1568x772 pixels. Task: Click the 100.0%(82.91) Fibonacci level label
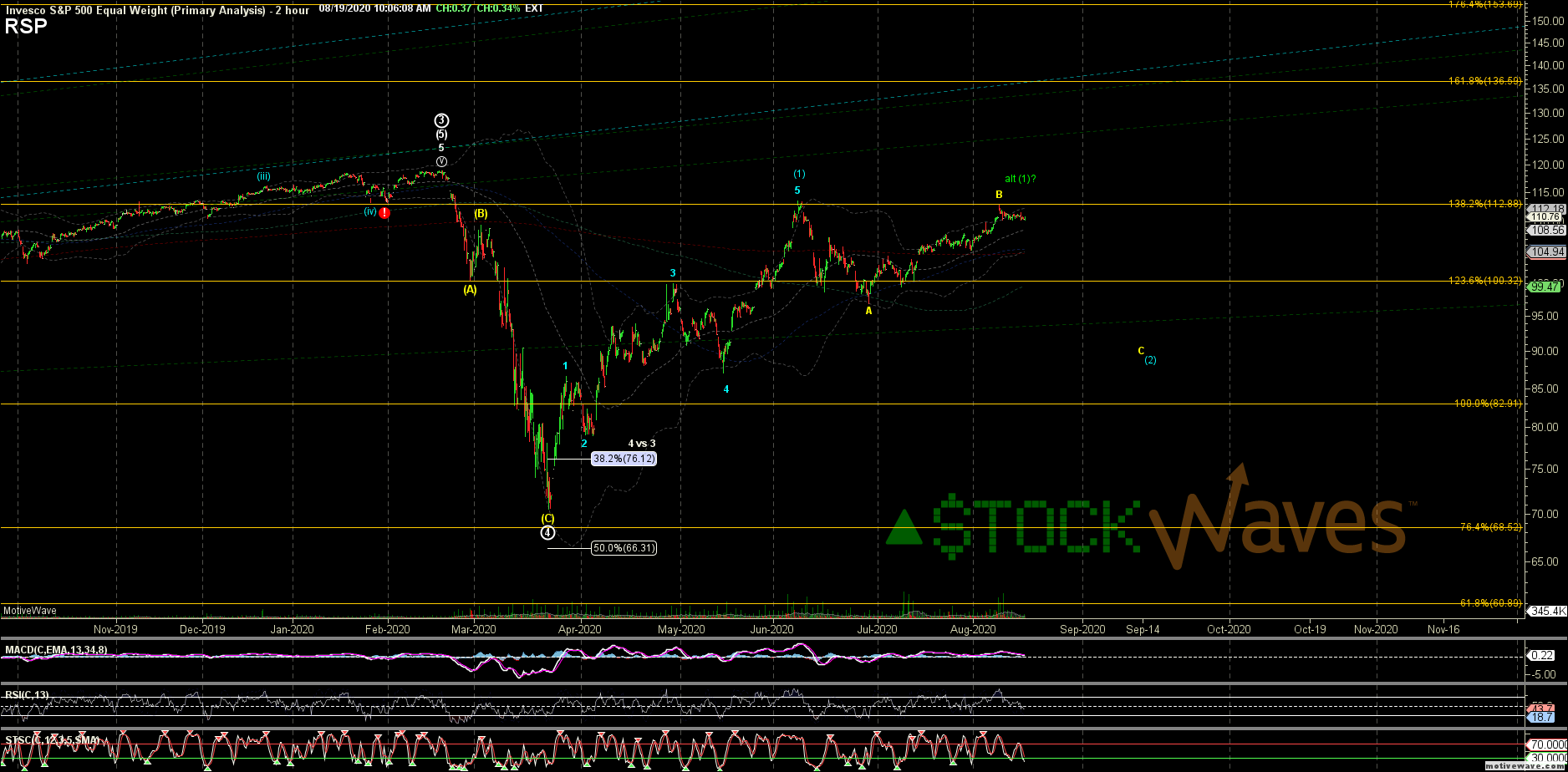click(1488, 404)
